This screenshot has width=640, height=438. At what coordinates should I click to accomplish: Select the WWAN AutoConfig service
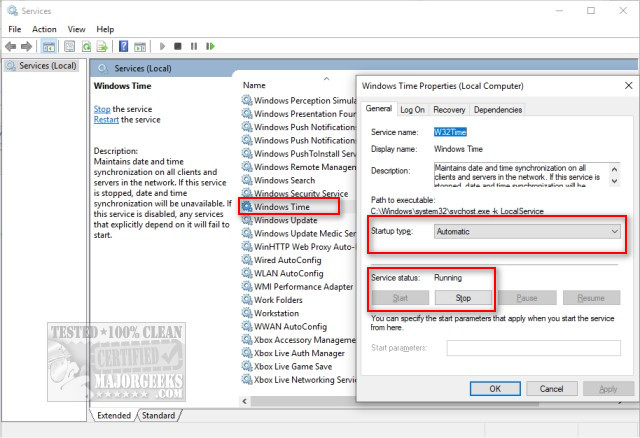[290, 327]
